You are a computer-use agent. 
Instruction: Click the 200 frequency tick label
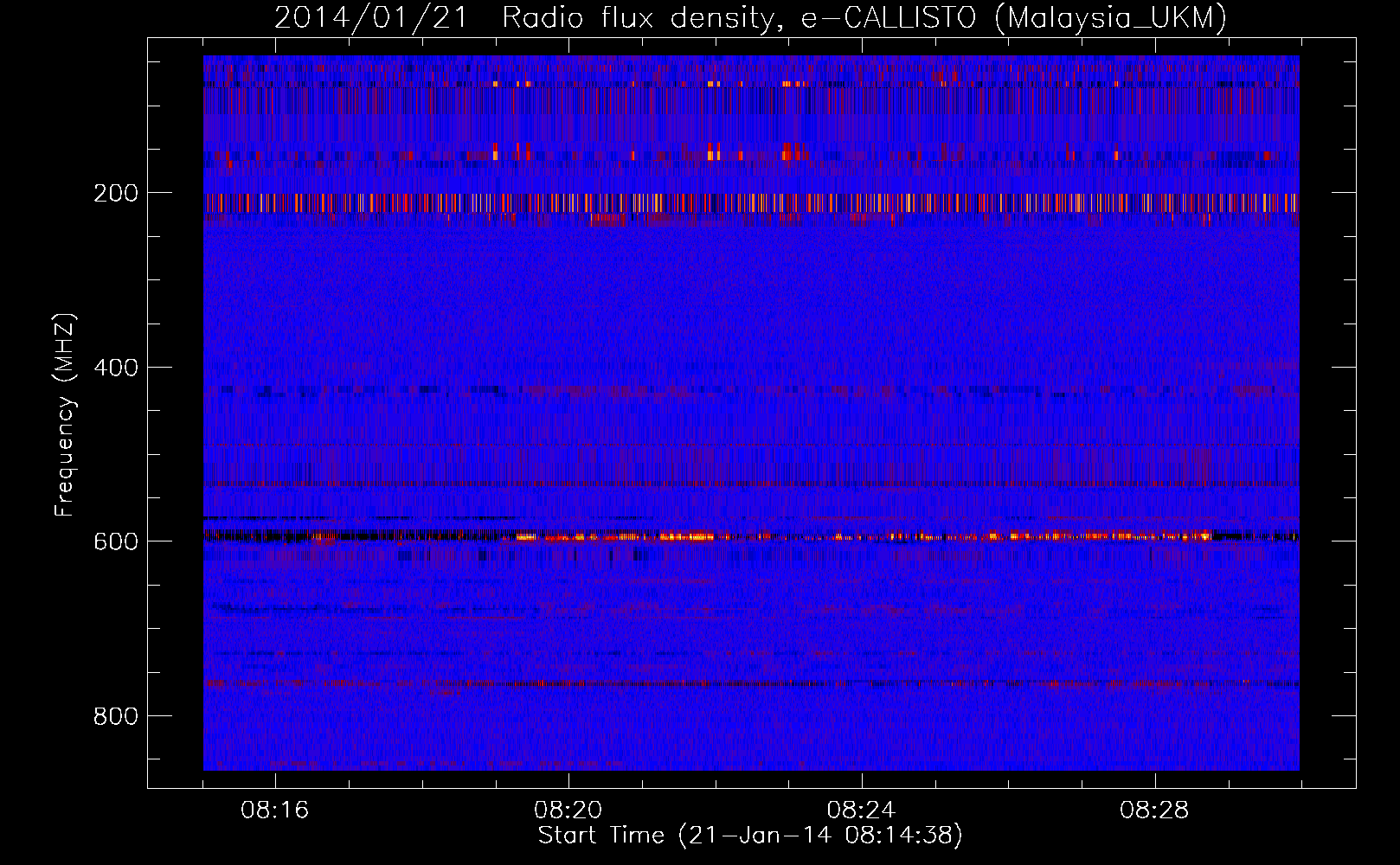coord(116,193)
